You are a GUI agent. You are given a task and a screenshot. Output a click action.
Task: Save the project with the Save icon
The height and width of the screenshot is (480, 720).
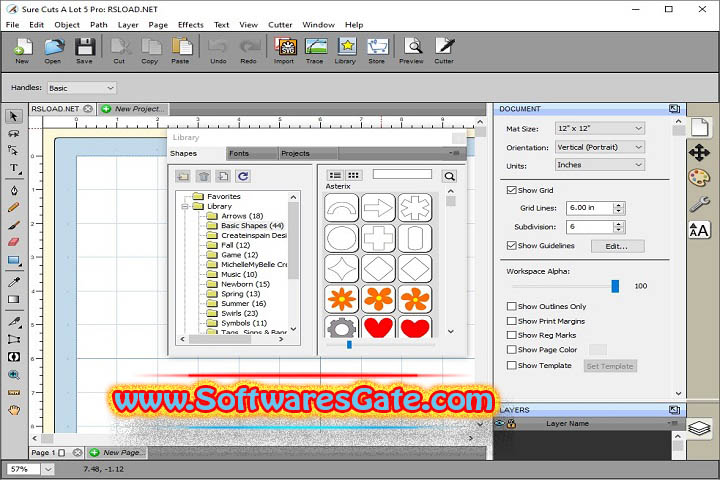[x=84, y=50]
